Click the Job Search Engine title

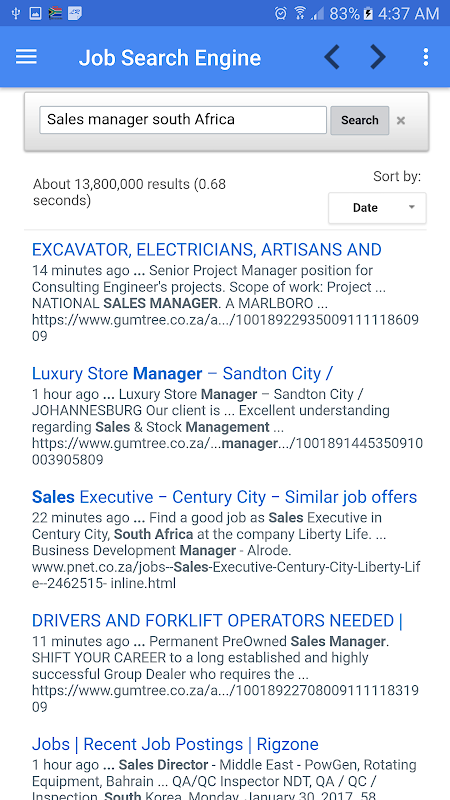click(x=170, y=58)
